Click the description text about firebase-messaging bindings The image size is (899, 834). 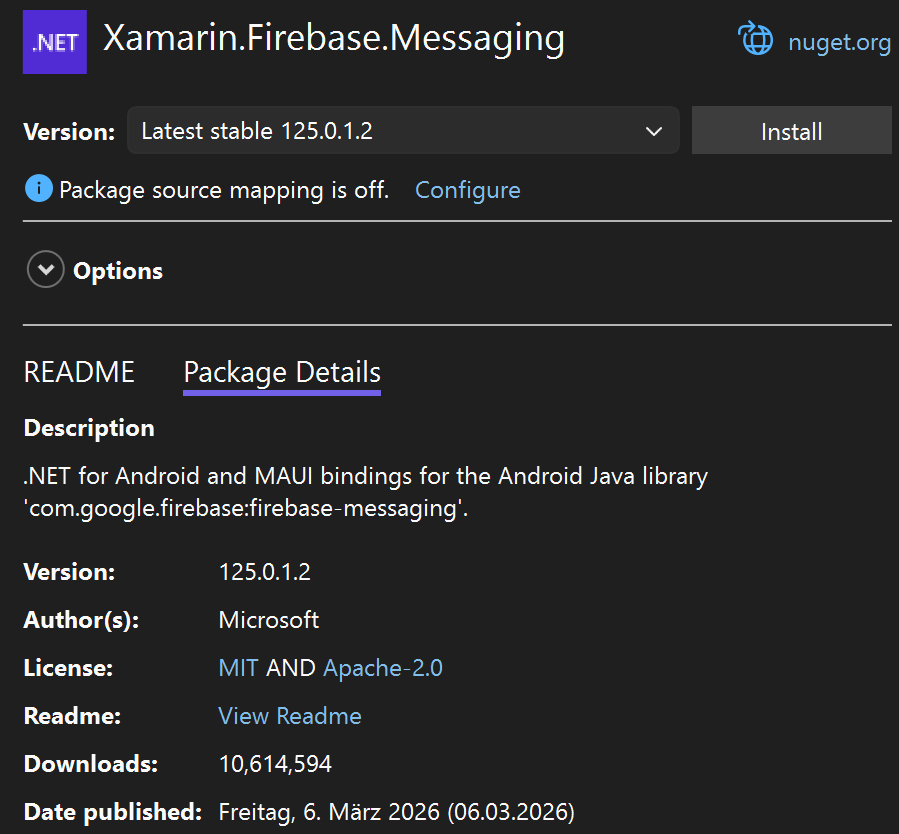[365, 492]
